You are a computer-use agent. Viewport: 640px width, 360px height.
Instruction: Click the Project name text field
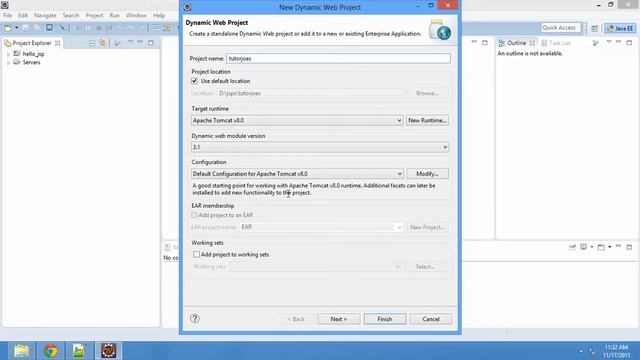[x=338, y=58]
